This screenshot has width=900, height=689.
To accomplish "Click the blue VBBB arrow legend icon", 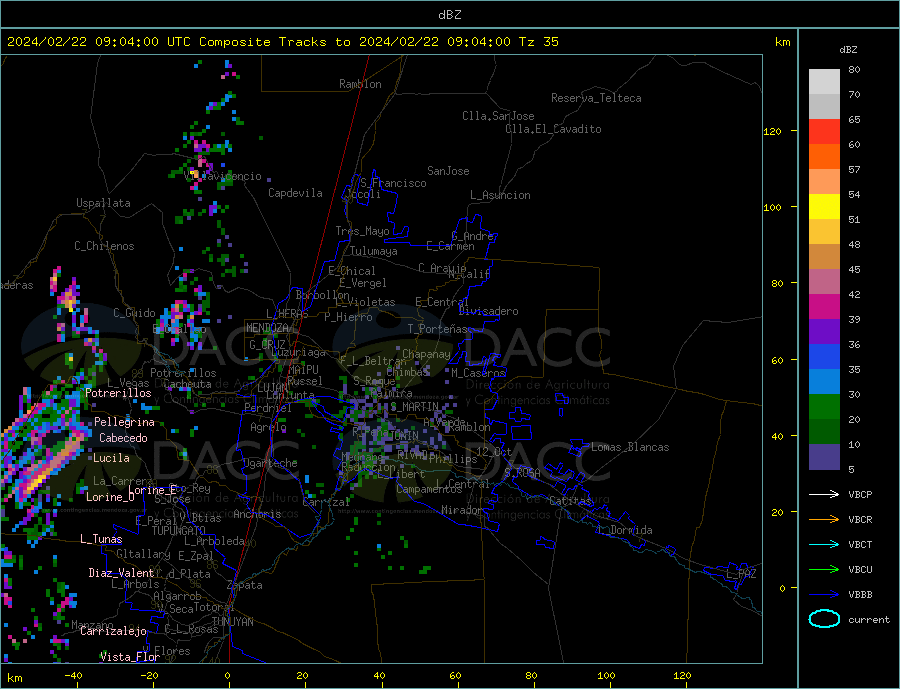I will coord(824,595).
